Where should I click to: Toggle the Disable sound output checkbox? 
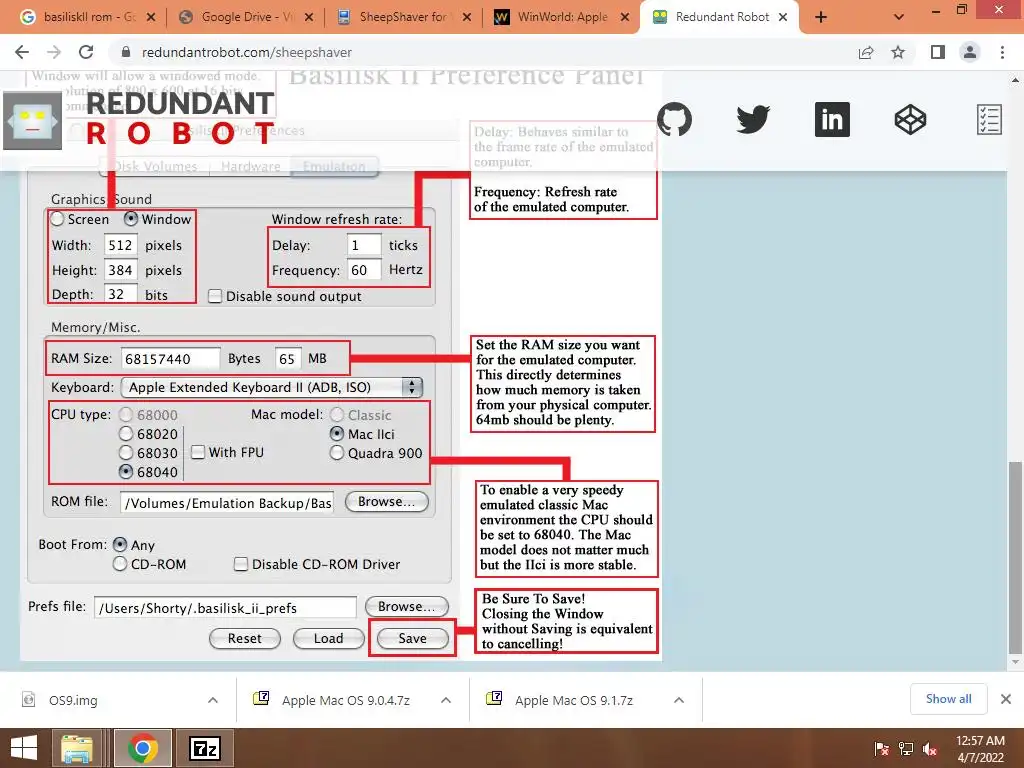[215, 296]
